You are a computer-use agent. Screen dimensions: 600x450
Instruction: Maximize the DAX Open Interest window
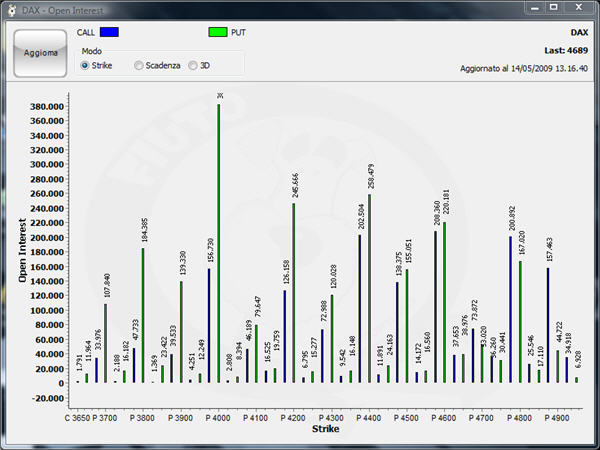[551, 7]
